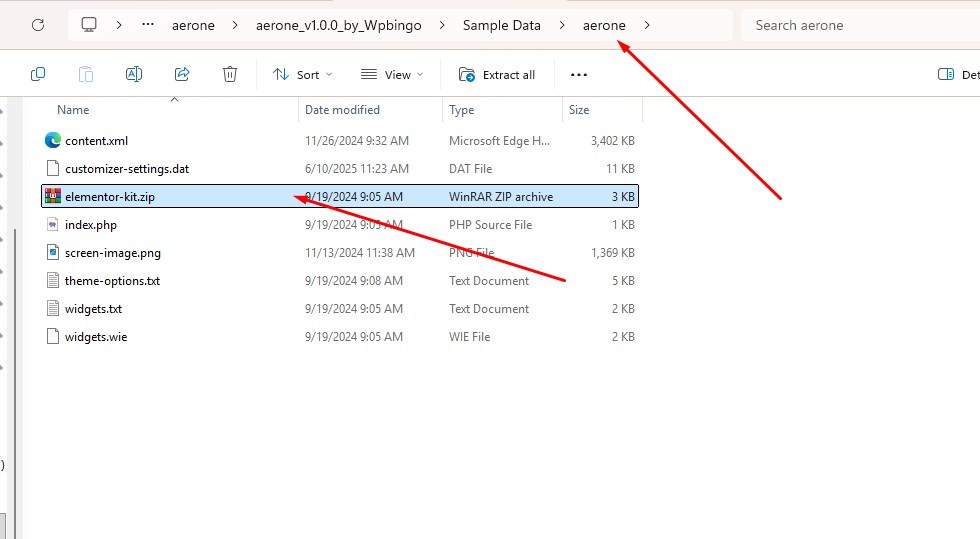
Task: Click the Refresh icon in the address bar
Action: (x=38, y=25)
